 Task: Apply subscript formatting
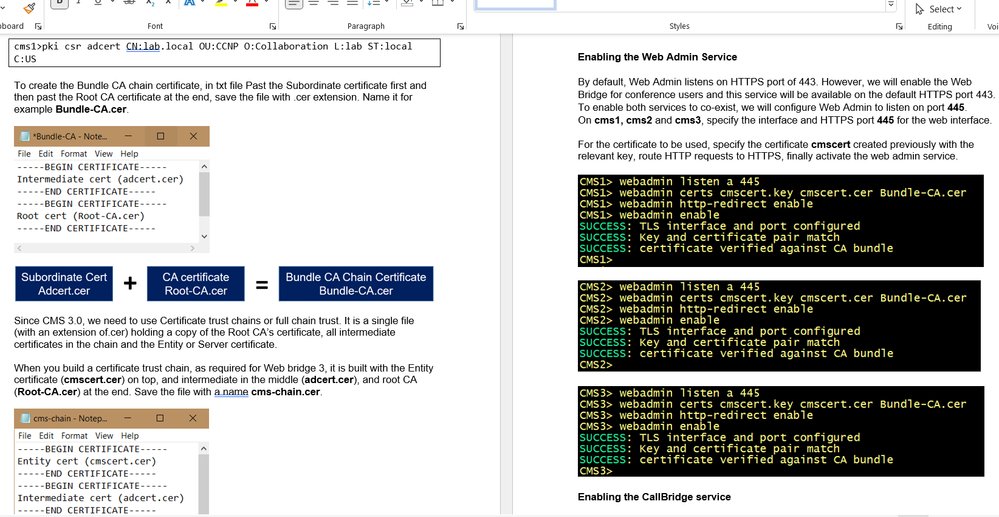tap(149, 3)
